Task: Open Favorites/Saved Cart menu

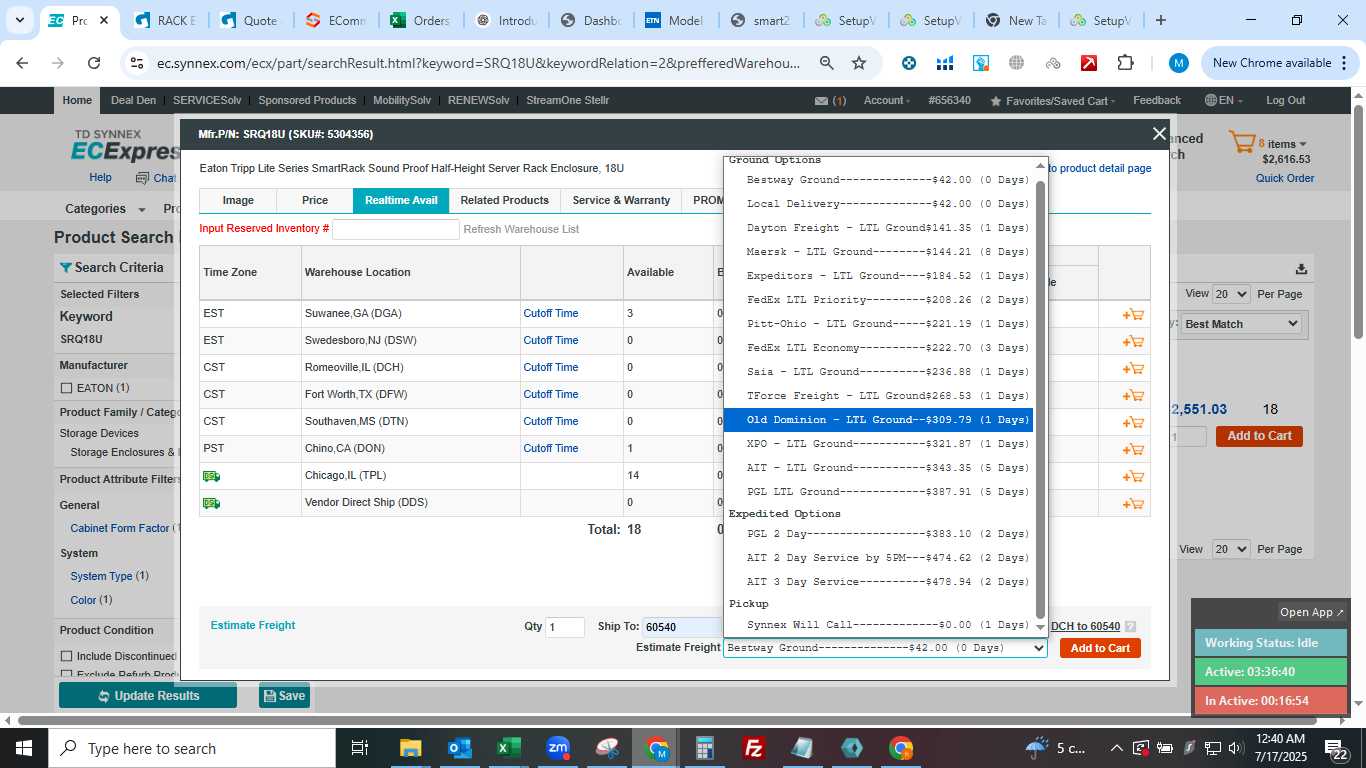Action: [x=1053, y=101]
